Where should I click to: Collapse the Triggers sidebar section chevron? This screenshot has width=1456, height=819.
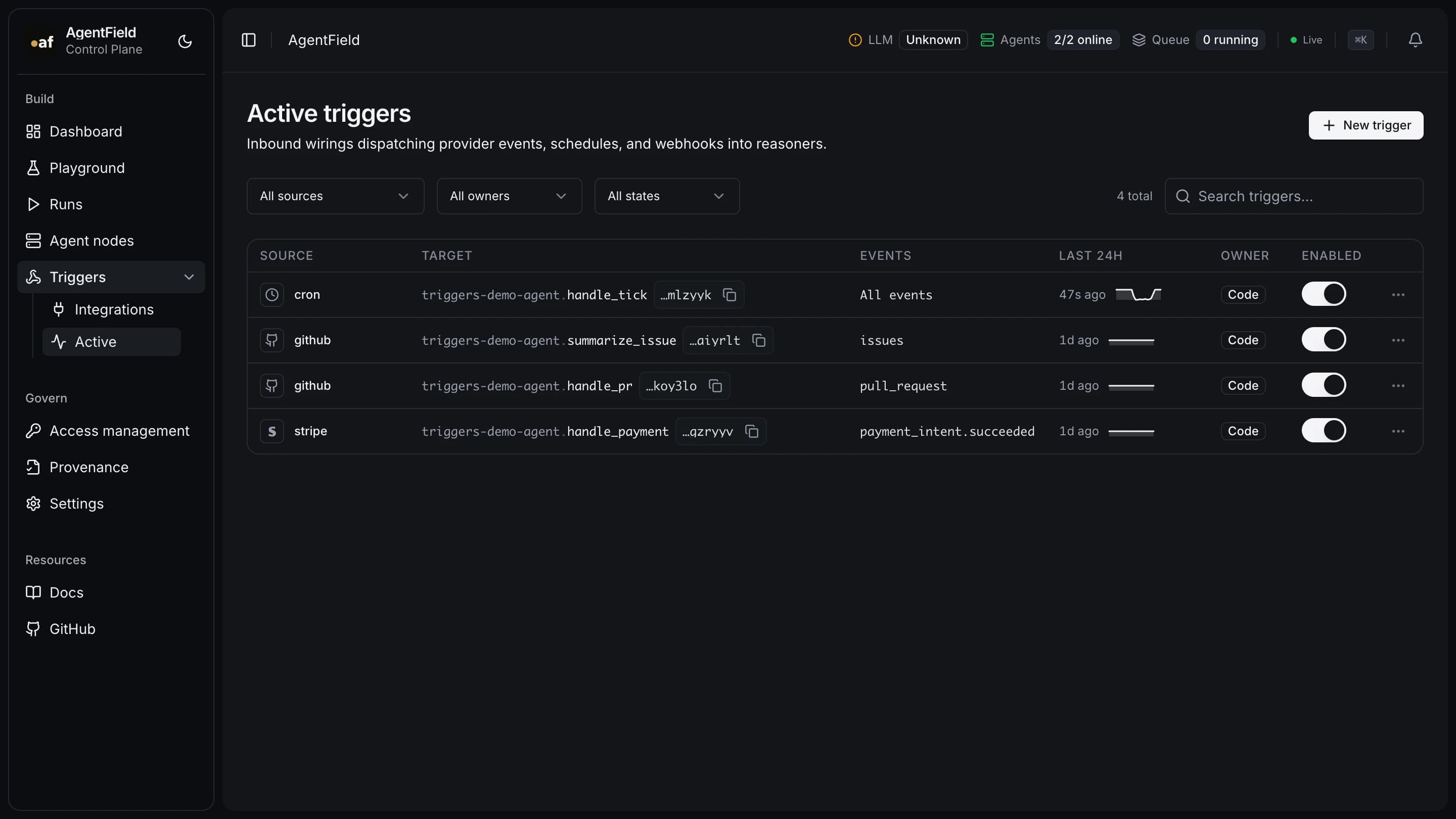189,277
